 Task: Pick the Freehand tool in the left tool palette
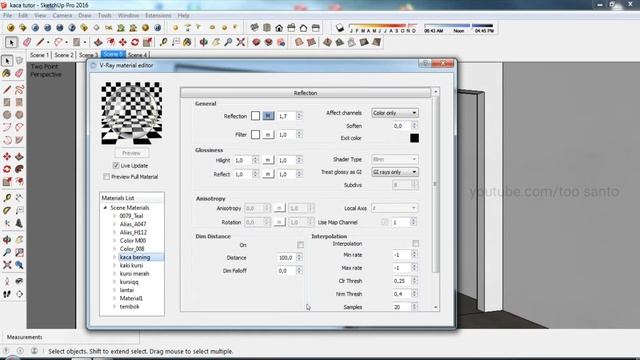(19, 89)
